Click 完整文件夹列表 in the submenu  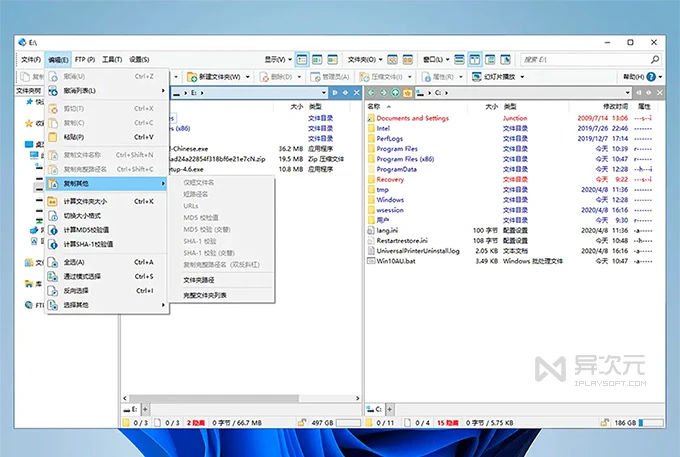click(x=205, y=295)
